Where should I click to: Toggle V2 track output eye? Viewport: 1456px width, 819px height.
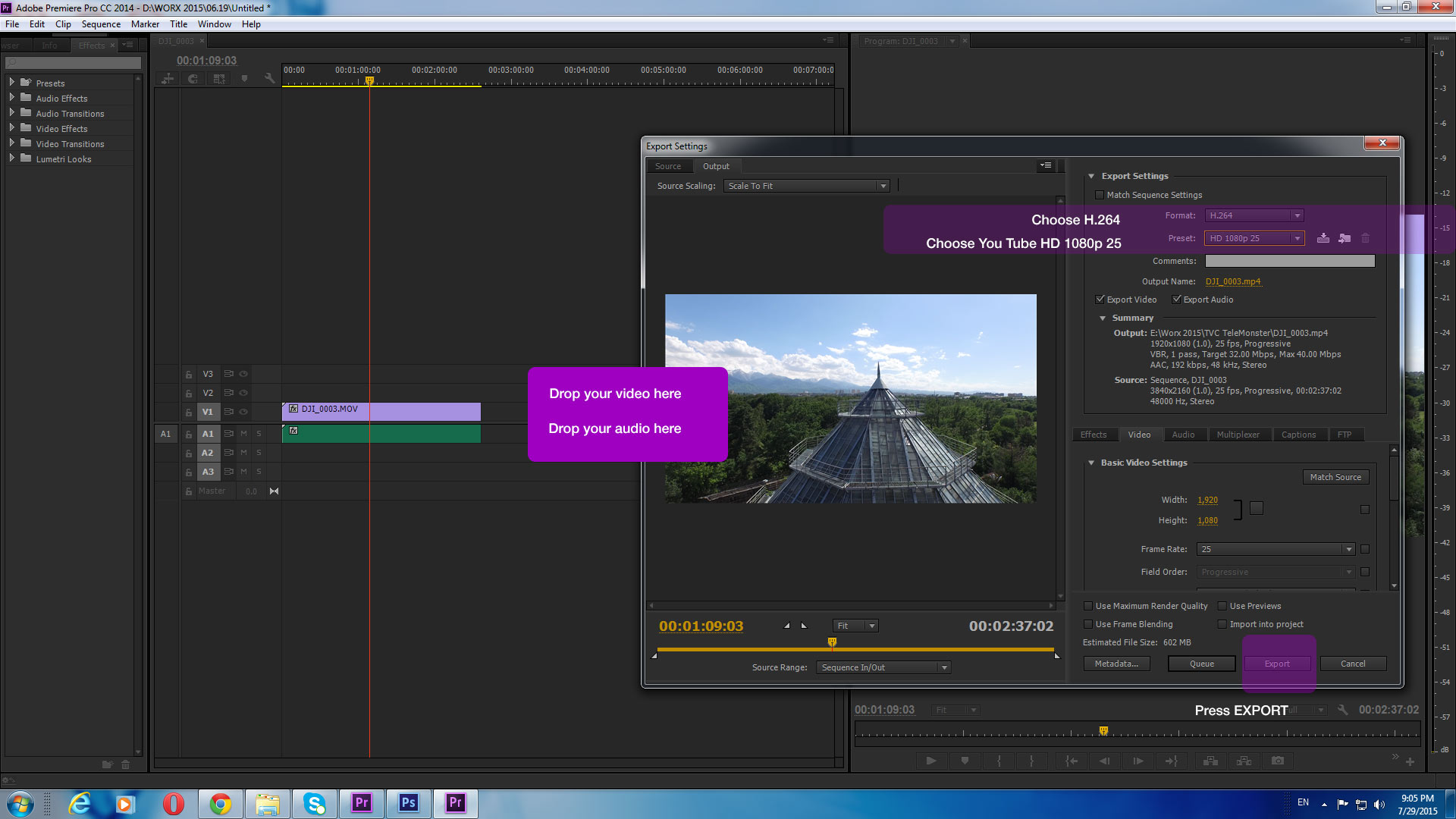coord(244,393)
